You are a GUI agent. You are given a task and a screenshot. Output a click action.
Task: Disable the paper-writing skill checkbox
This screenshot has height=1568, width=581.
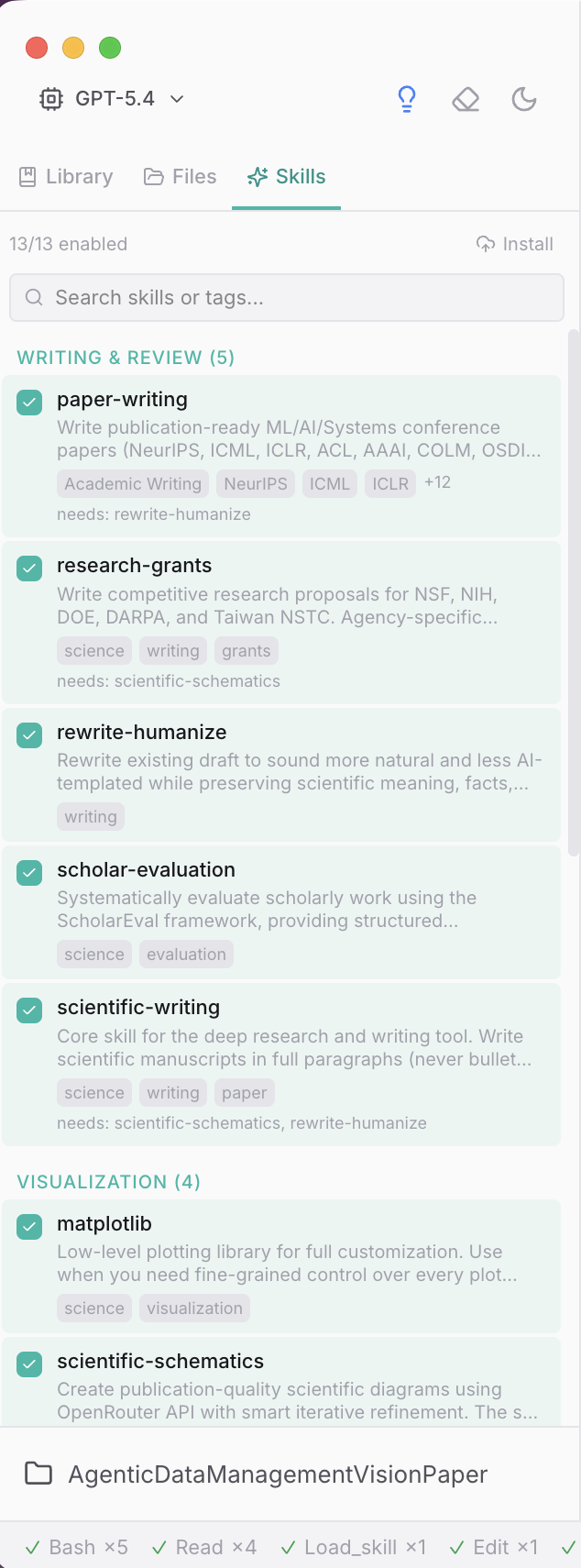(x=28, y=403)
